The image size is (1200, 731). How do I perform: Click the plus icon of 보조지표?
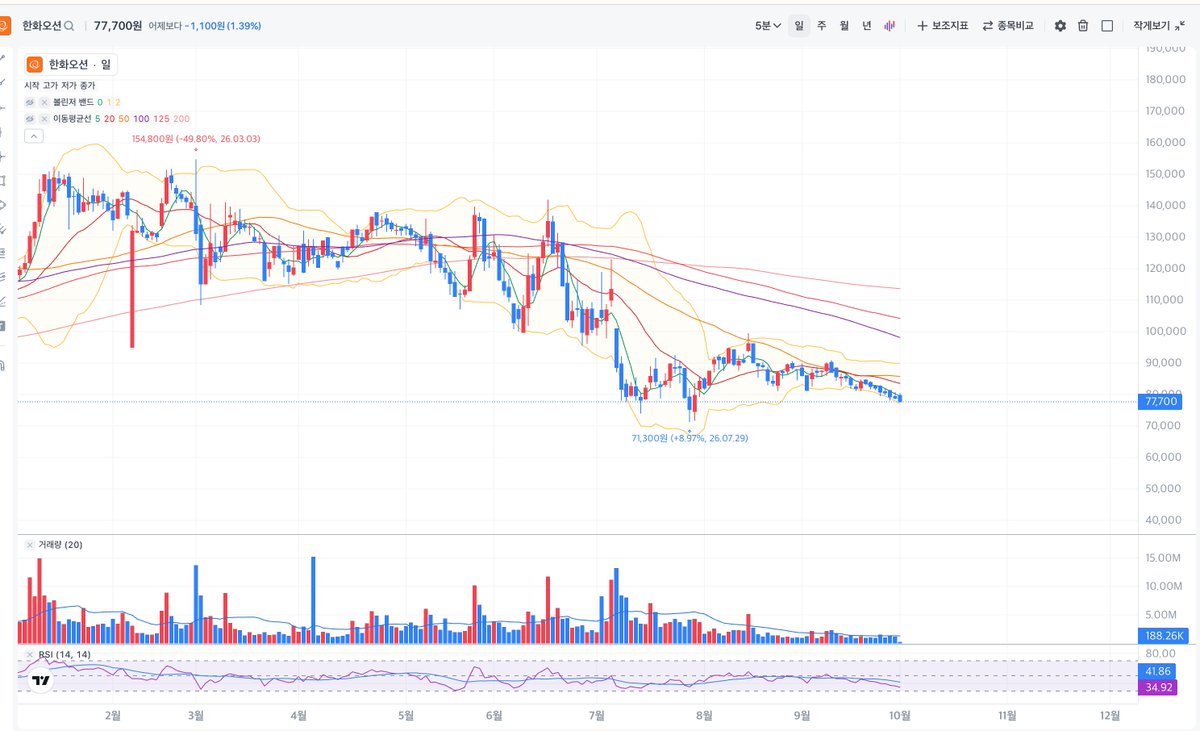(x=922, y=25)
